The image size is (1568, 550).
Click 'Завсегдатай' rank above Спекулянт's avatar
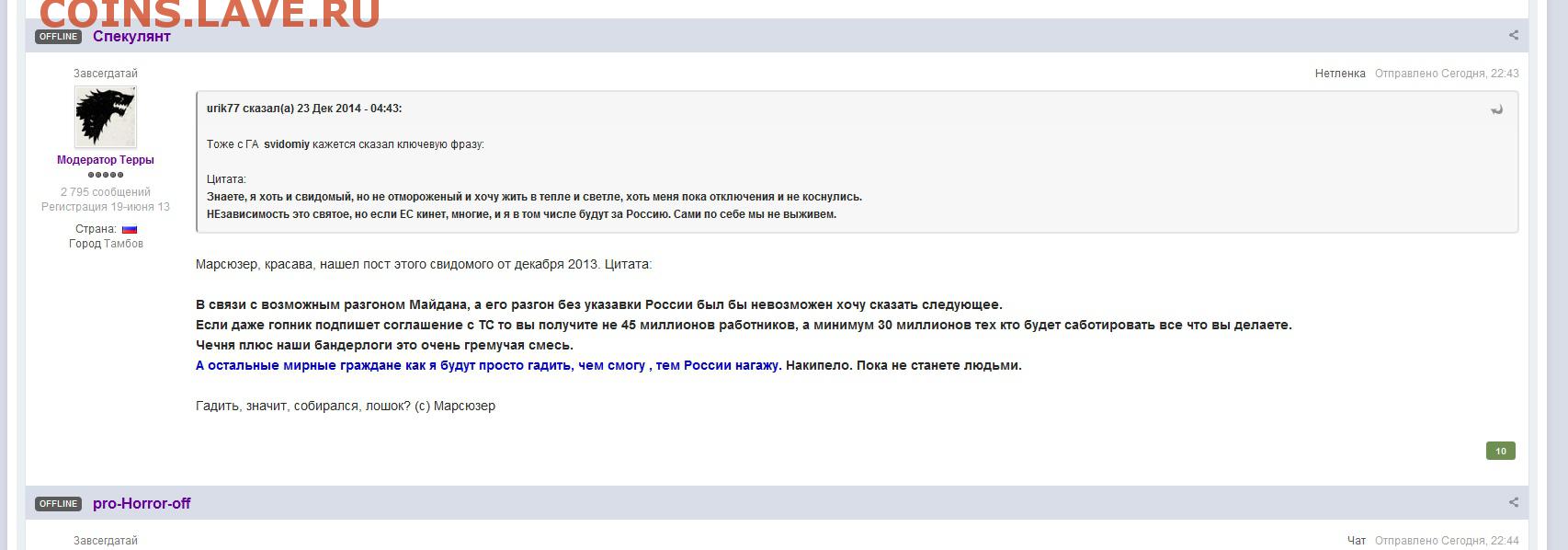106,74
